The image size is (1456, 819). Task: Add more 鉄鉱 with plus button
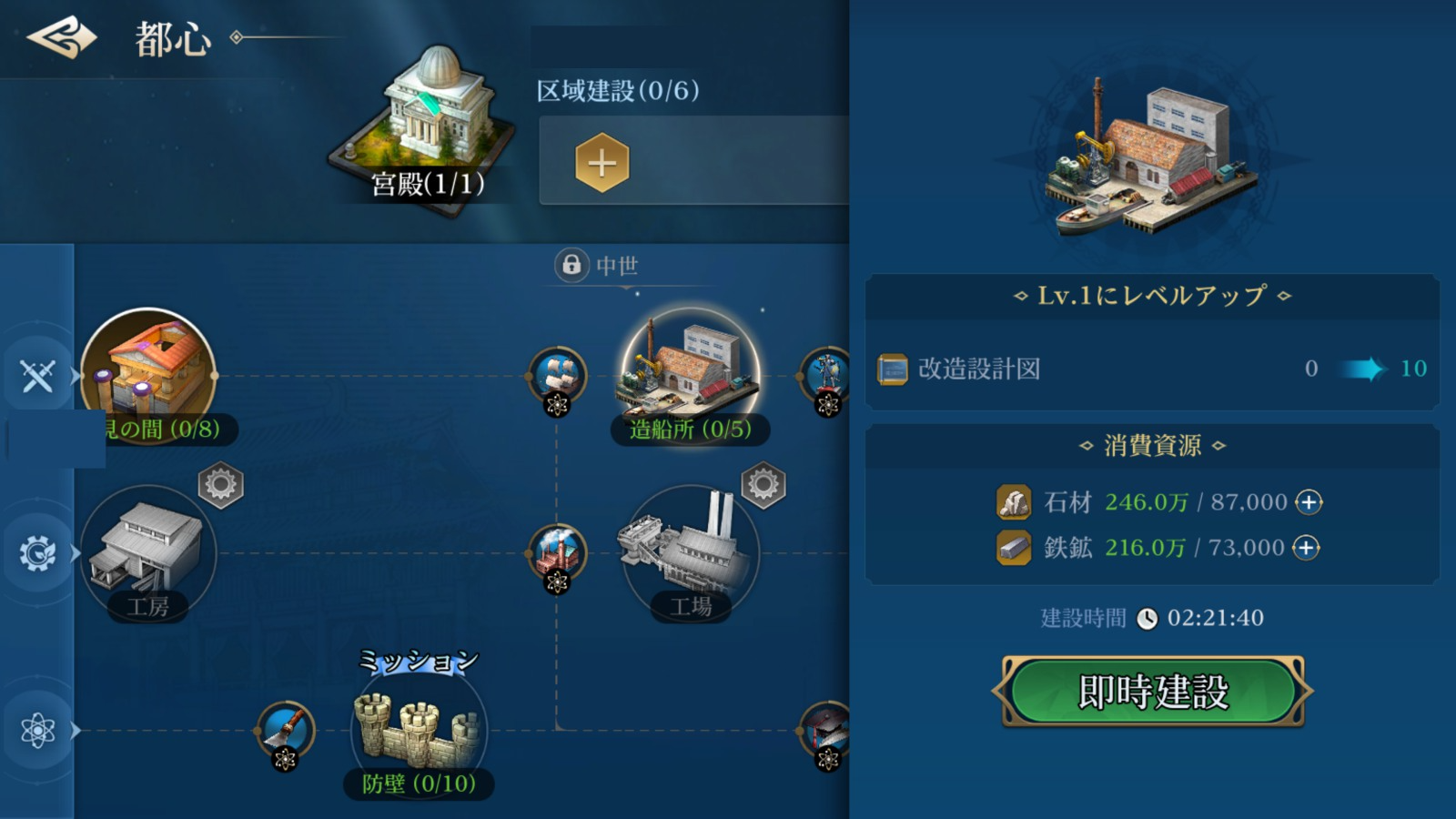1306,548
